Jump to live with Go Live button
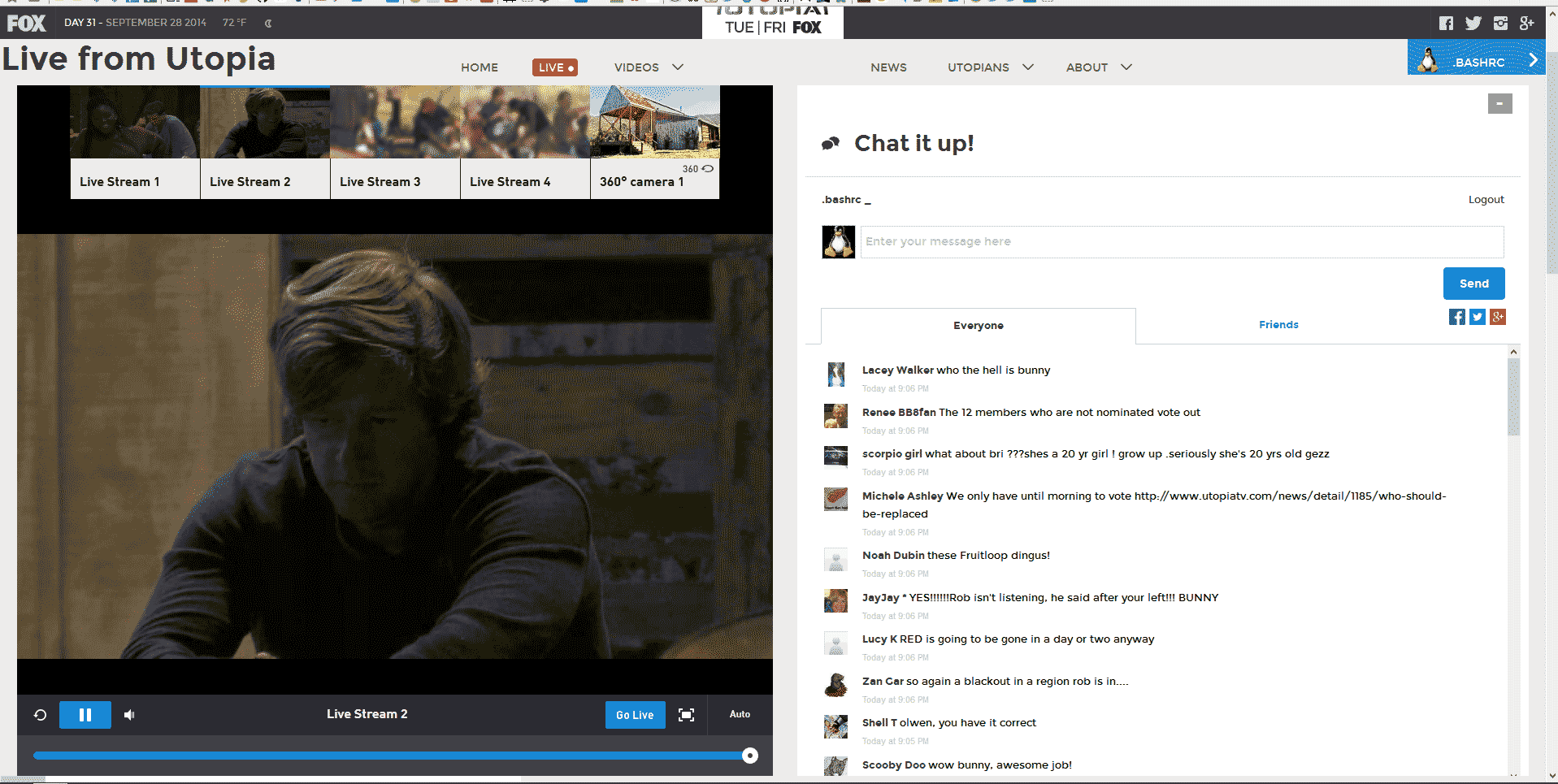The image size is (1558, 784). tap(635, 715)
